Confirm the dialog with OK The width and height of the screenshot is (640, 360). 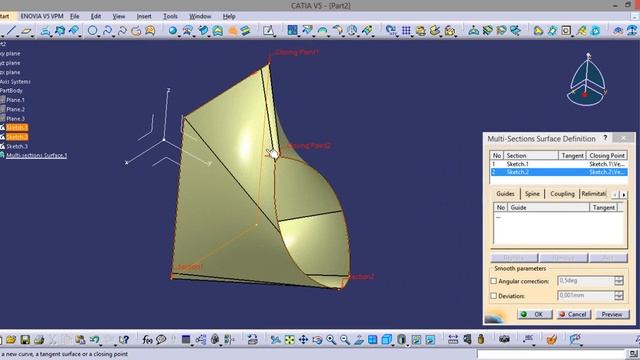(535, 314)
